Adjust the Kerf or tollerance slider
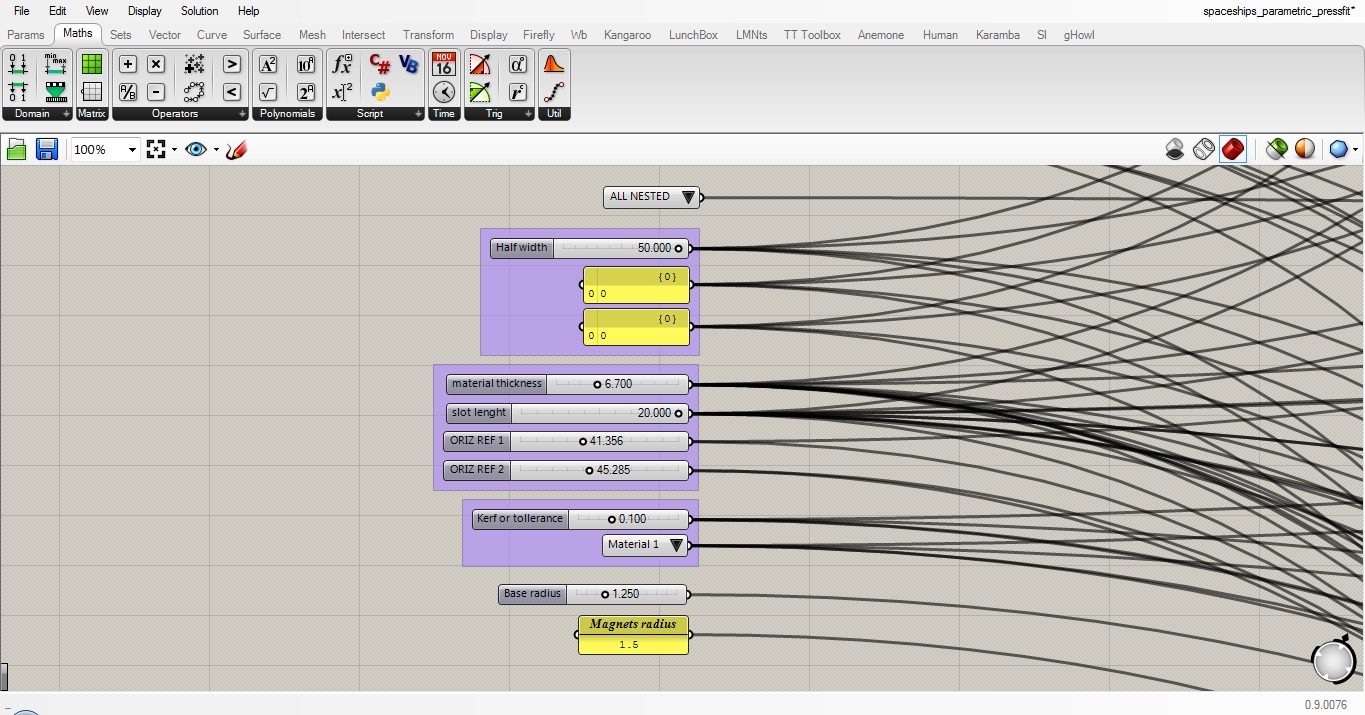 pos(581,519)
